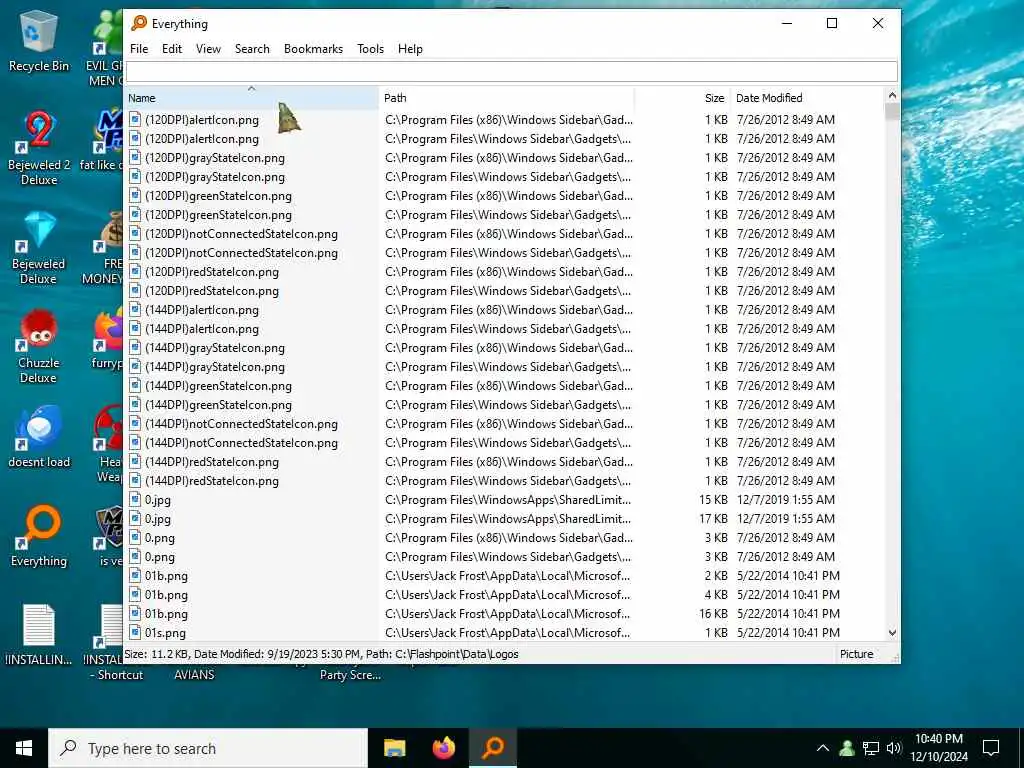The width and height of the screenshot is (1024, 768).
Task: Select the 15 KB 0.jpg file icon
Action: tap(135, 500)
